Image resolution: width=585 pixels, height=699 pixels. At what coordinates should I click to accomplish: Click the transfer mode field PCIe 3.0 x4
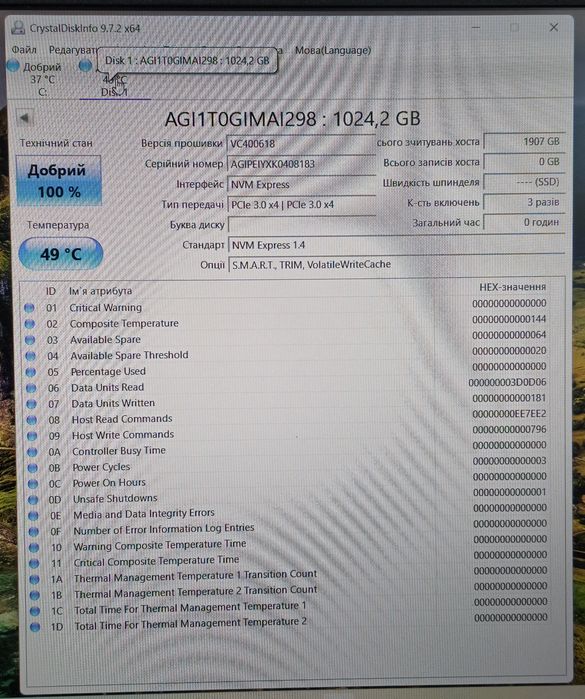[x=301, y=205]
